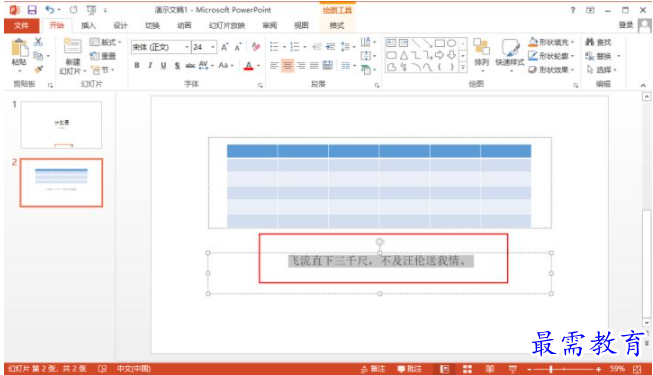This screenshot has height=375, width=653.
Task: Click the 替换 Replace button
Action: (599, 56)
